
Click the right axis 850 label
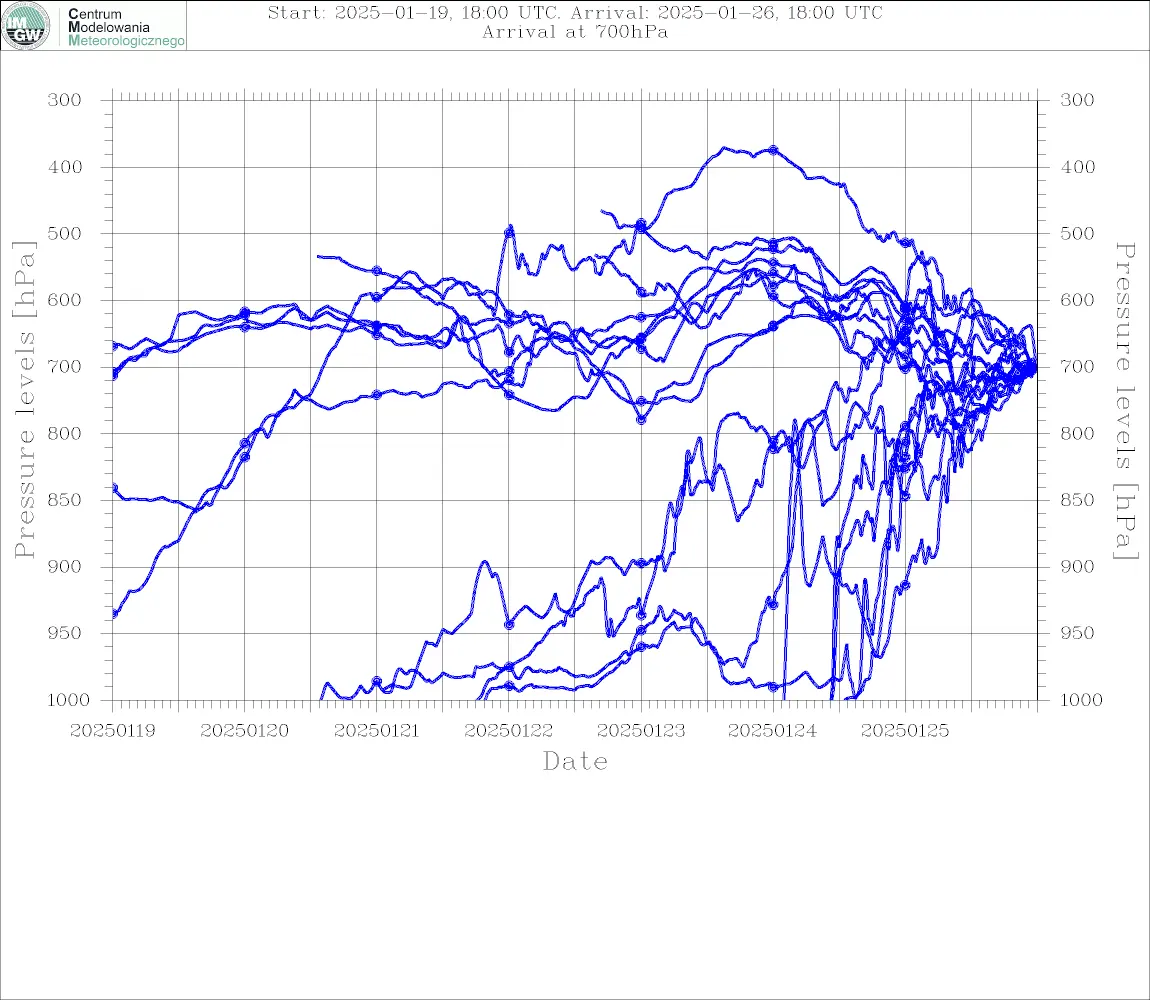(1077, 500)
